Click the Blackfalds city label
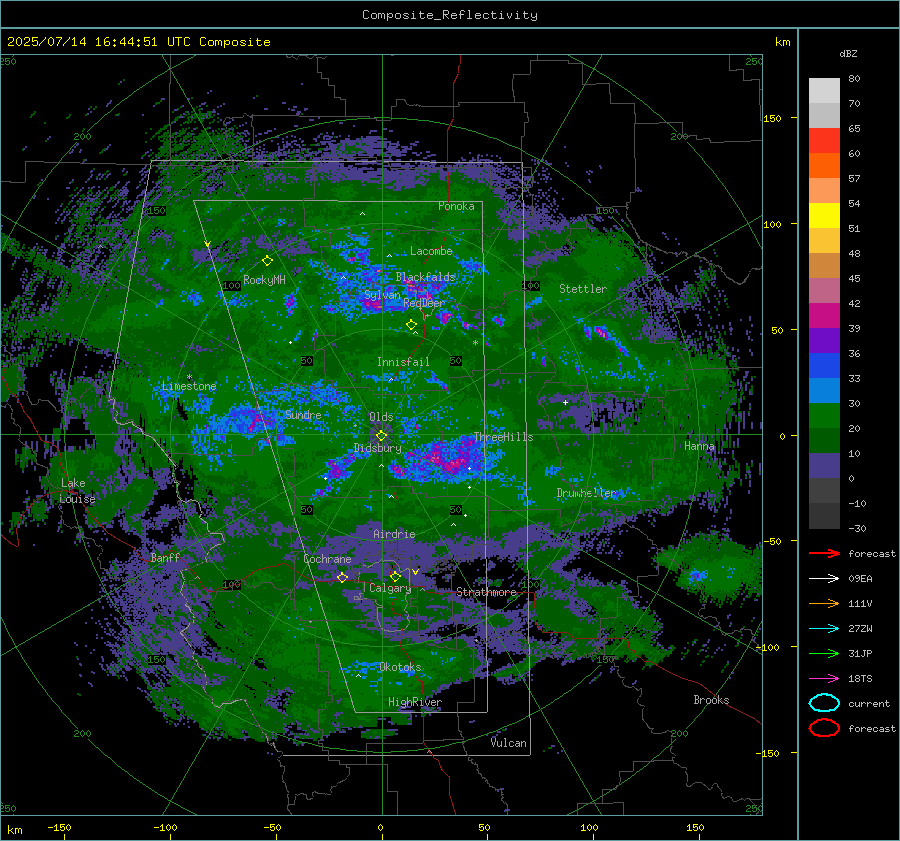 [x=425, y=277]
